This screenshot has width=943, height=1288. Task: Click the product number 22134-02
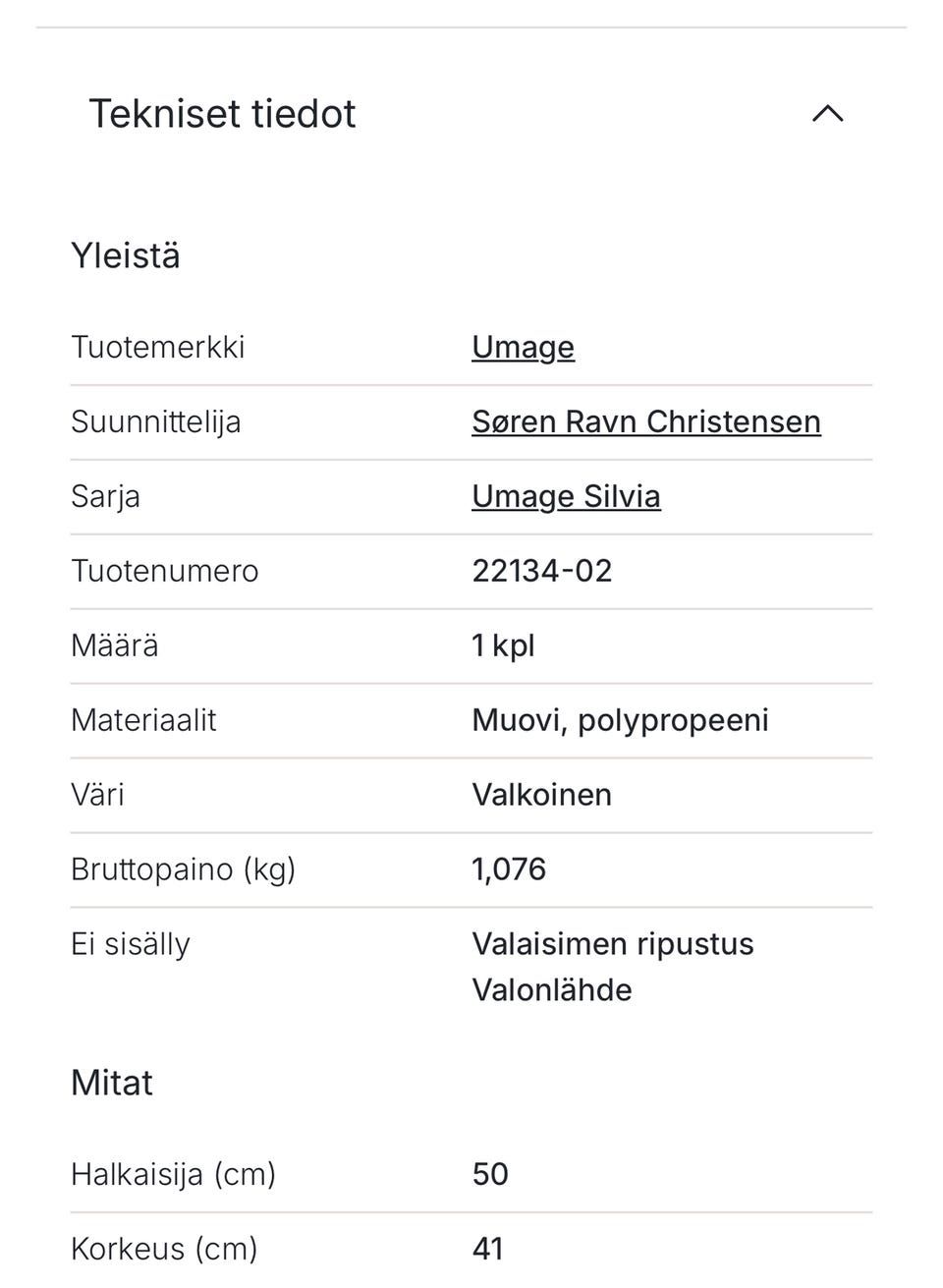541,571
